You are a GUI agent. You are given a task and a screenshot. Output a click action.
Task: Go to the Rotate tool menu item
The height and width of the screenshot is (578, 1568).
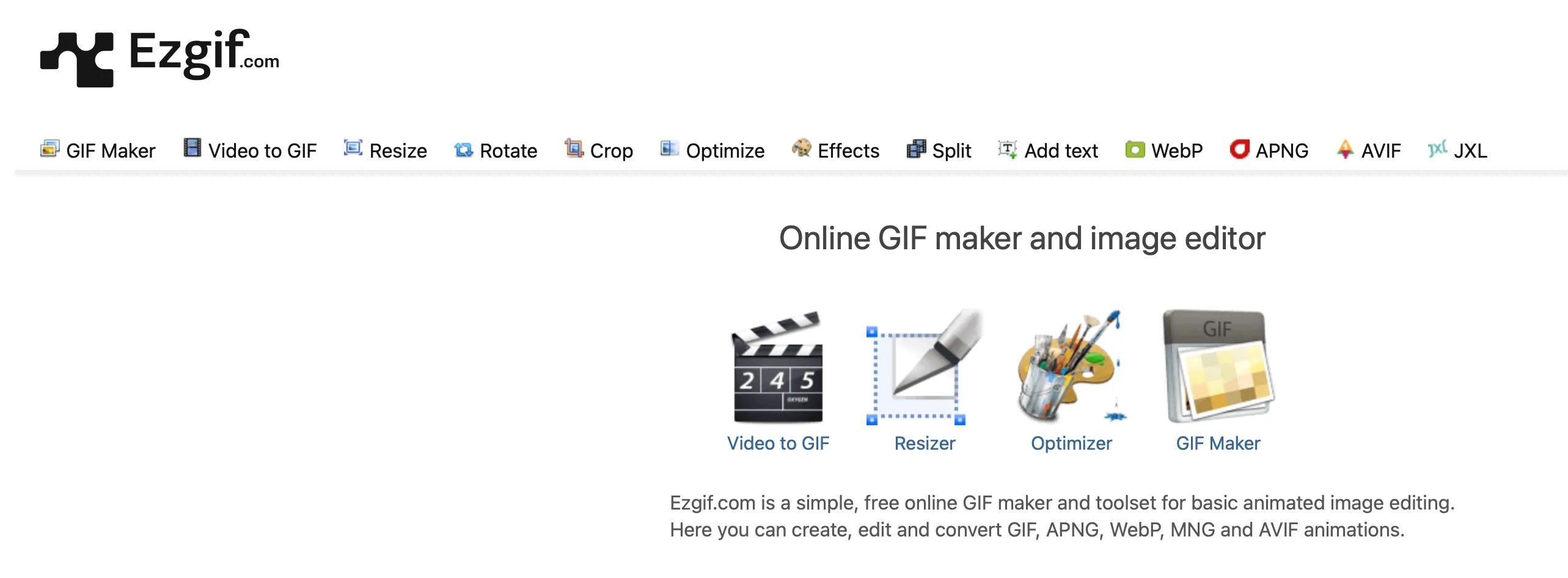[x=508, y=151]
